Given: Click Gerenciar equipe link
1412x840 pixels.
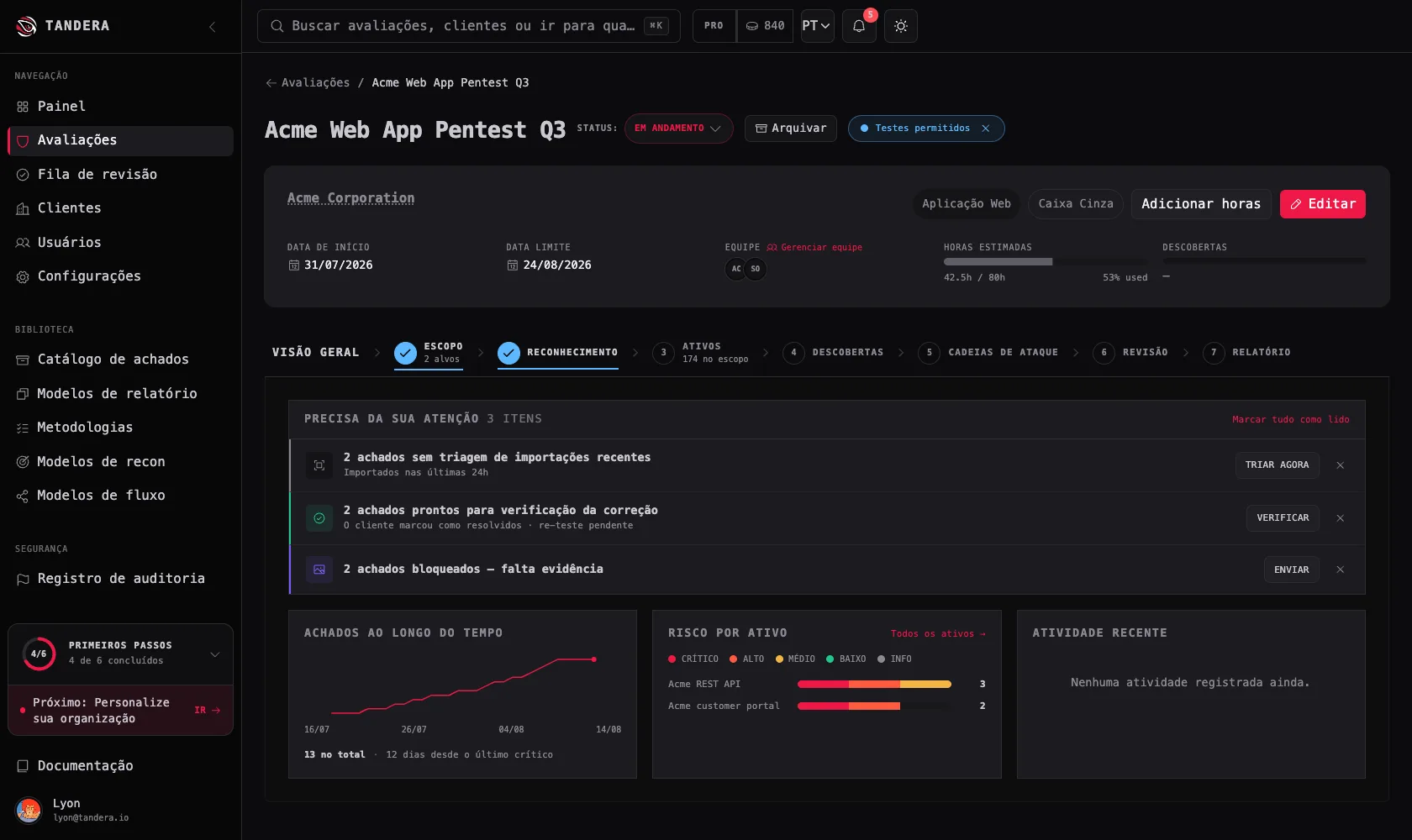Looking at the screenshot, I should tap(814, 248).
